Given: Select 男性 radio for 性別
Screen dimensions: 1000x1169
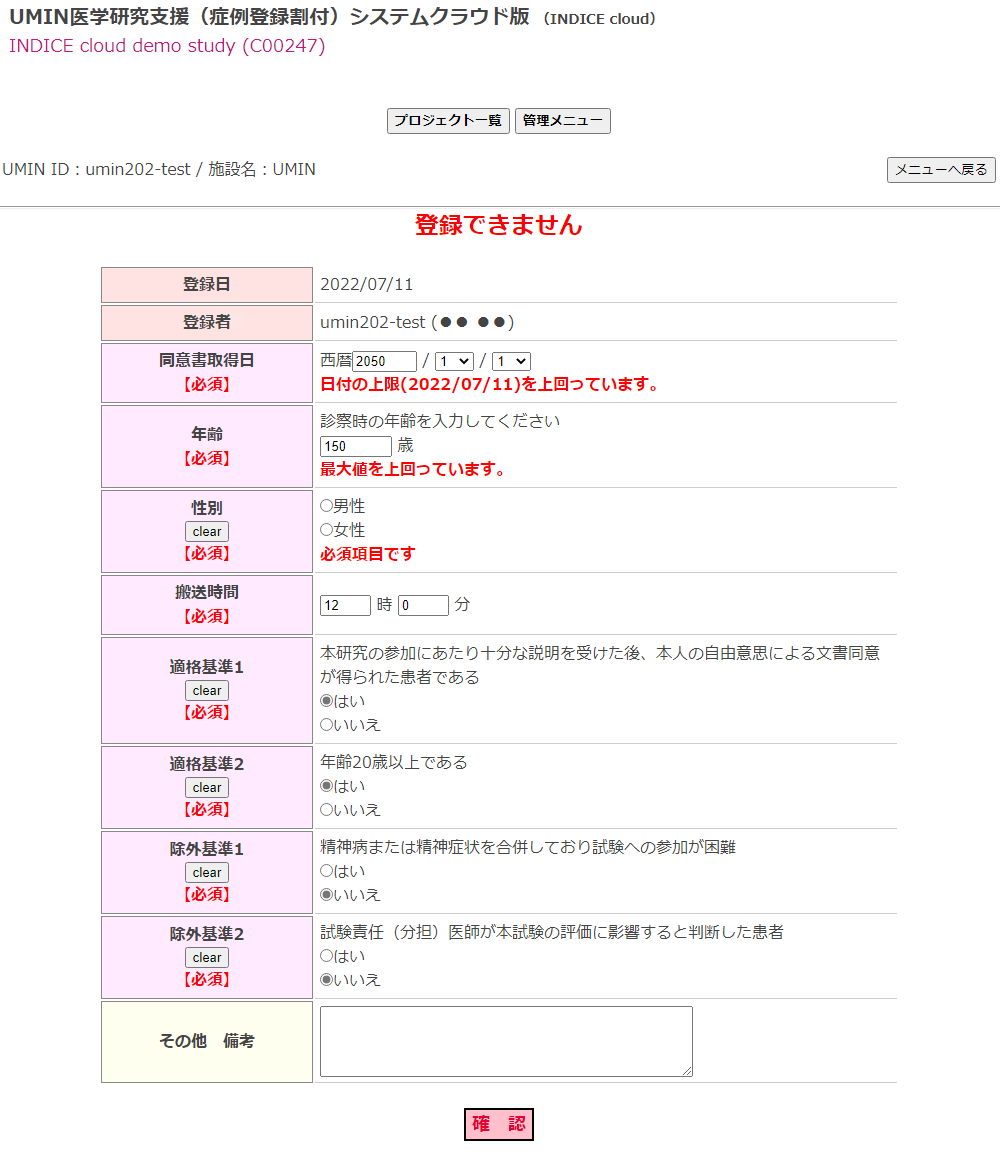Looking at the screenshot, I should pos(326,507).
